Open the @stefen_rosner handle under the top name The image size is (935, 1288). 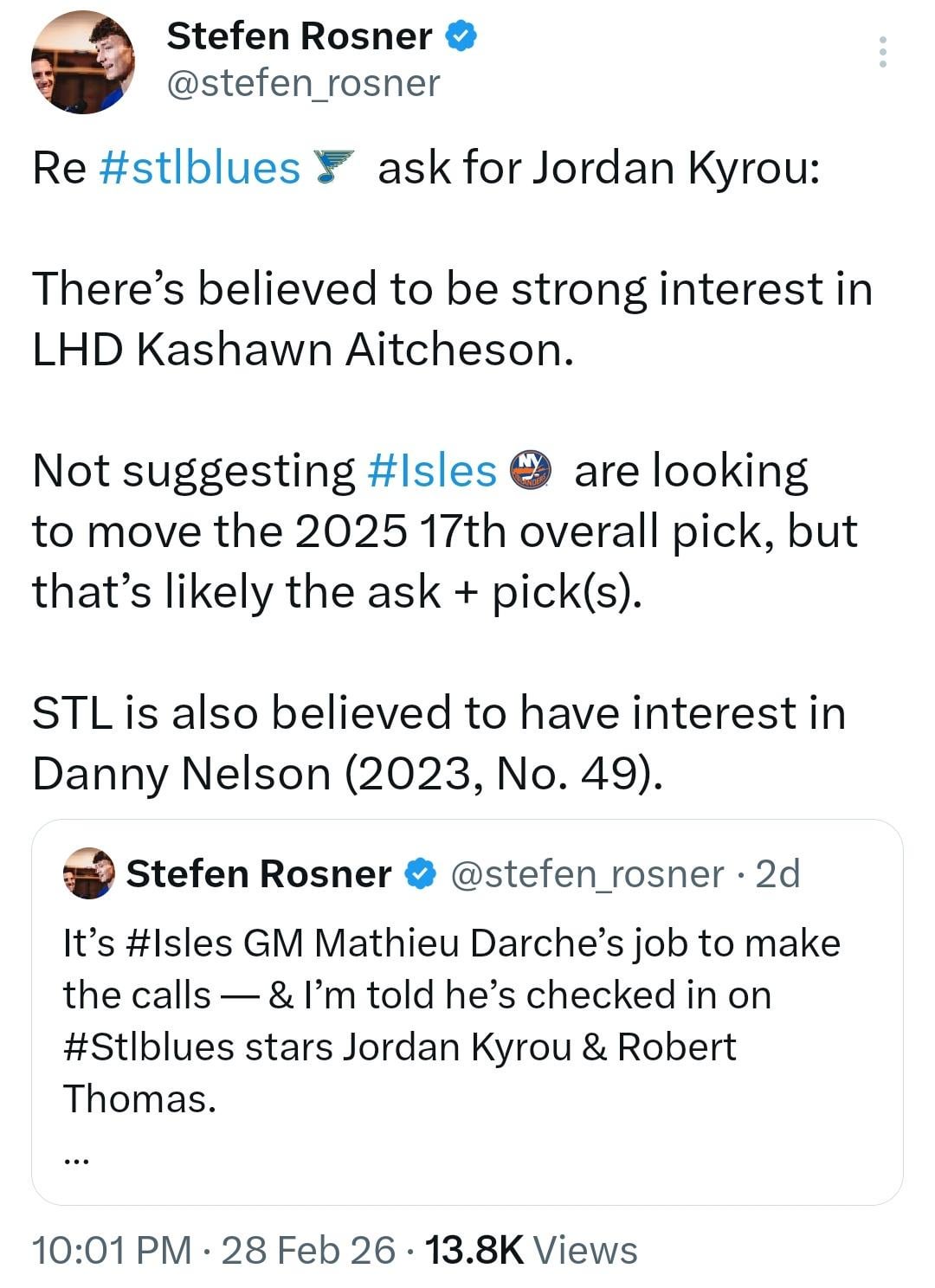(x=303, y=83)
